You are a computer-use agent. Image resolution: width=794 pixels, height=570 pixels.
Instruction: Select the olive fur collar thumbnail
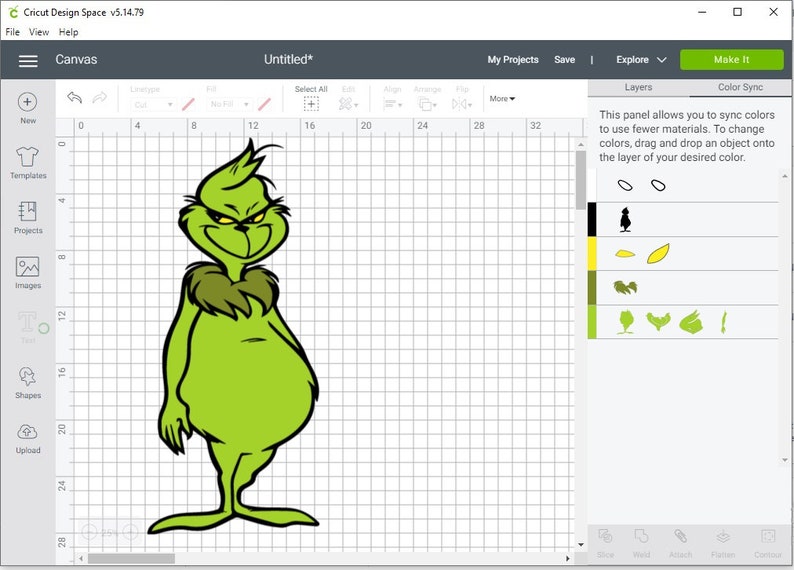625,288
